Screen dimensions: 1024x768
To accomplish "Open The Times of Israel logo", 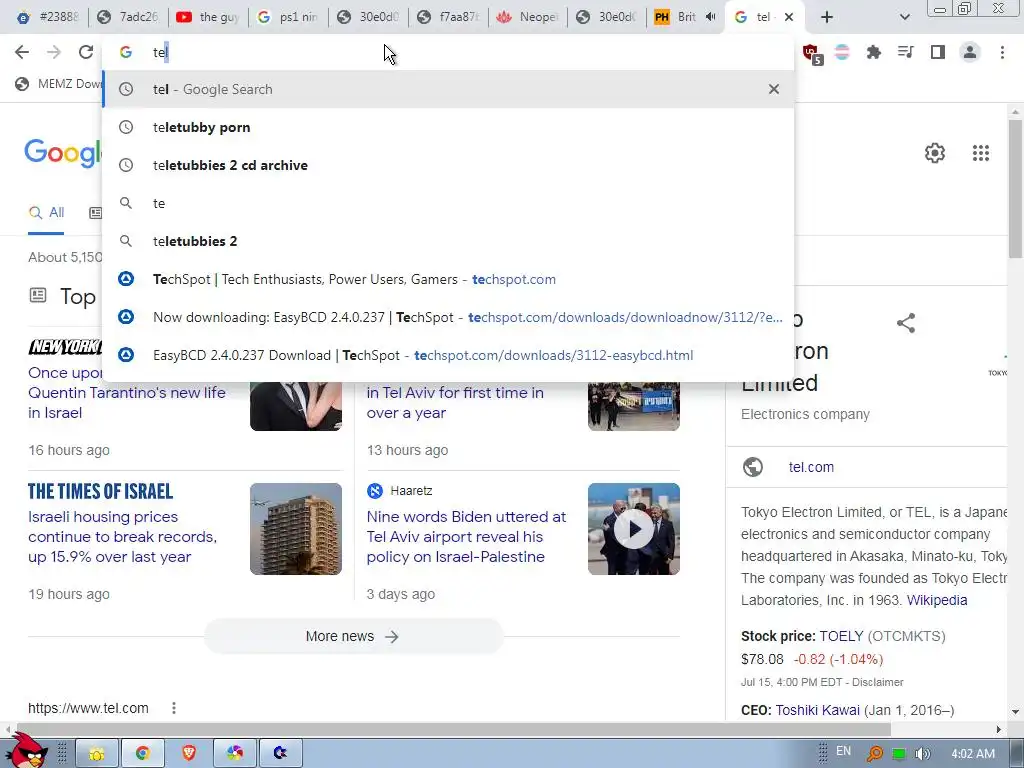I will pyautogui.click(x=100, y=491).
